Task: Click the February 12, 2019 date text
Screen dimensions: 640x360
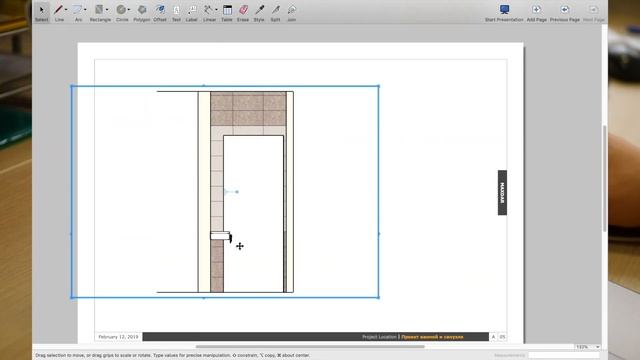Action: [x=118, y=337]
